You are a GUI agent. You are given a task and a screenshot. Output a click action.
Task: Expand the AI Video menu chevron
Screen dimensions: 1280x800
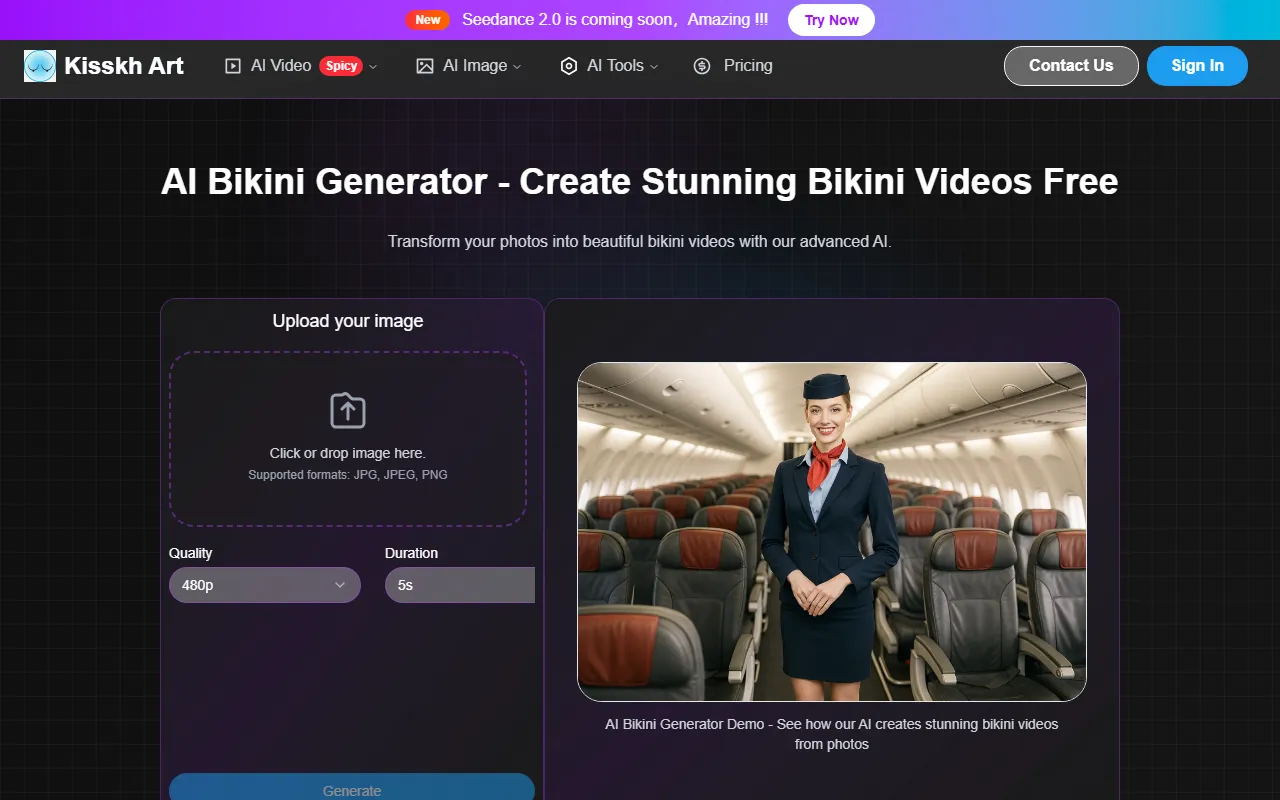pyautogui.click(x=373, y=67)
